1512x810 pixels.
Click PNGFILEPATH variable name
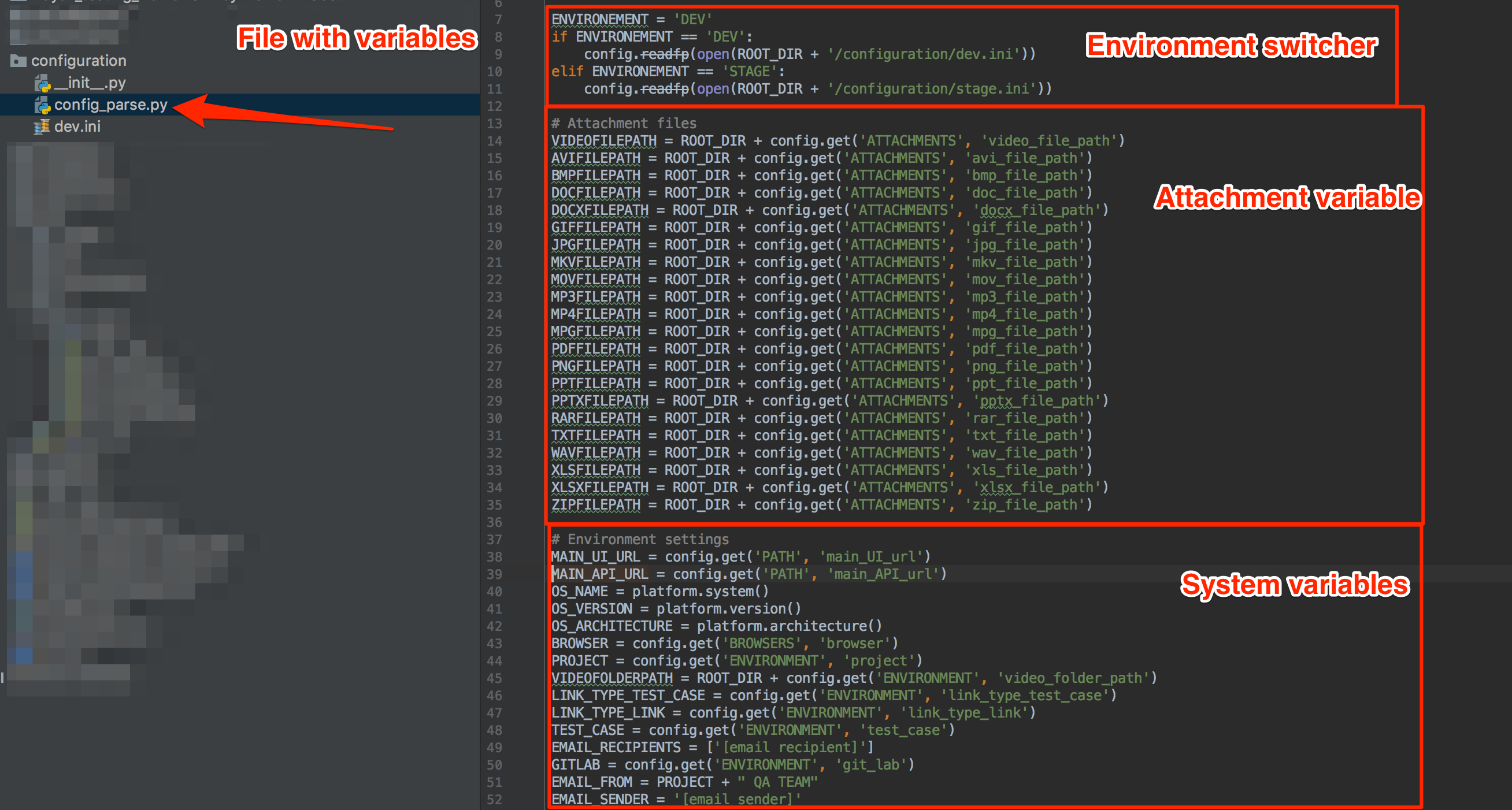click(596, 366)
